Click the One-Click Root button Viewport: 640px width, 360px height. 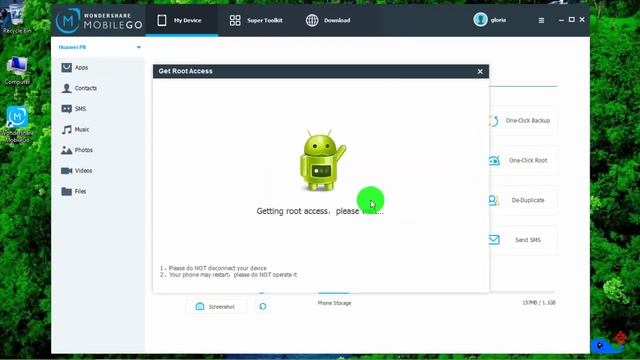(x=522, y=160)
